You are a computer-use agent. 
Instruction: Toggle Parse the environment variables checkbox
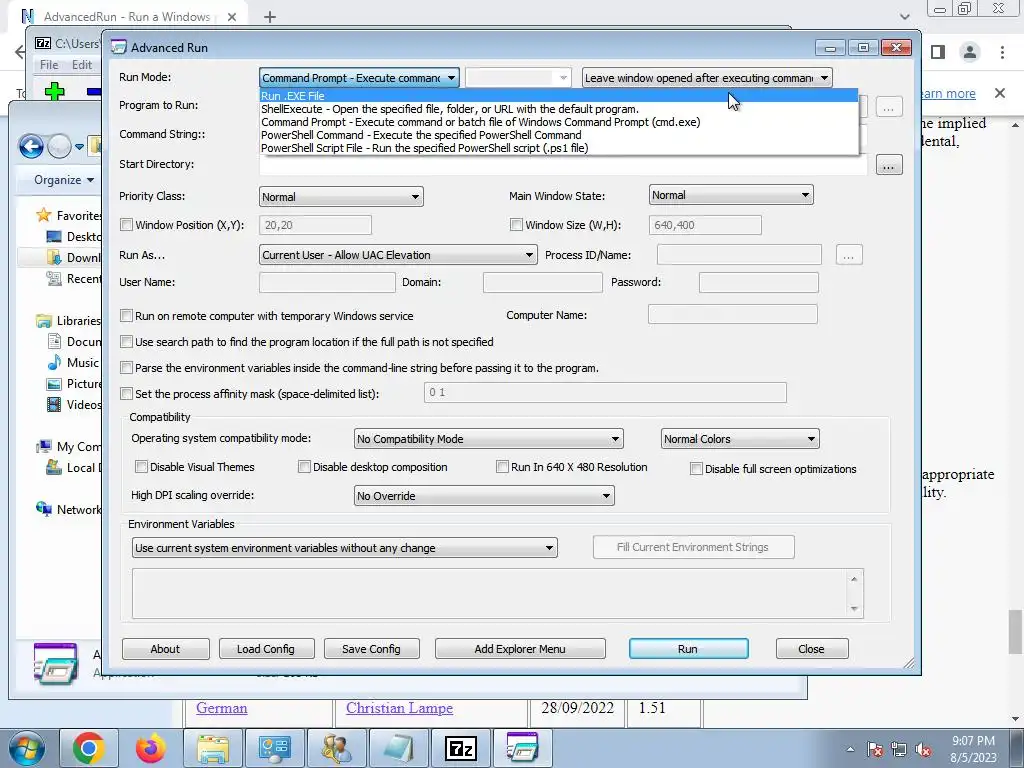coord(127,368)
